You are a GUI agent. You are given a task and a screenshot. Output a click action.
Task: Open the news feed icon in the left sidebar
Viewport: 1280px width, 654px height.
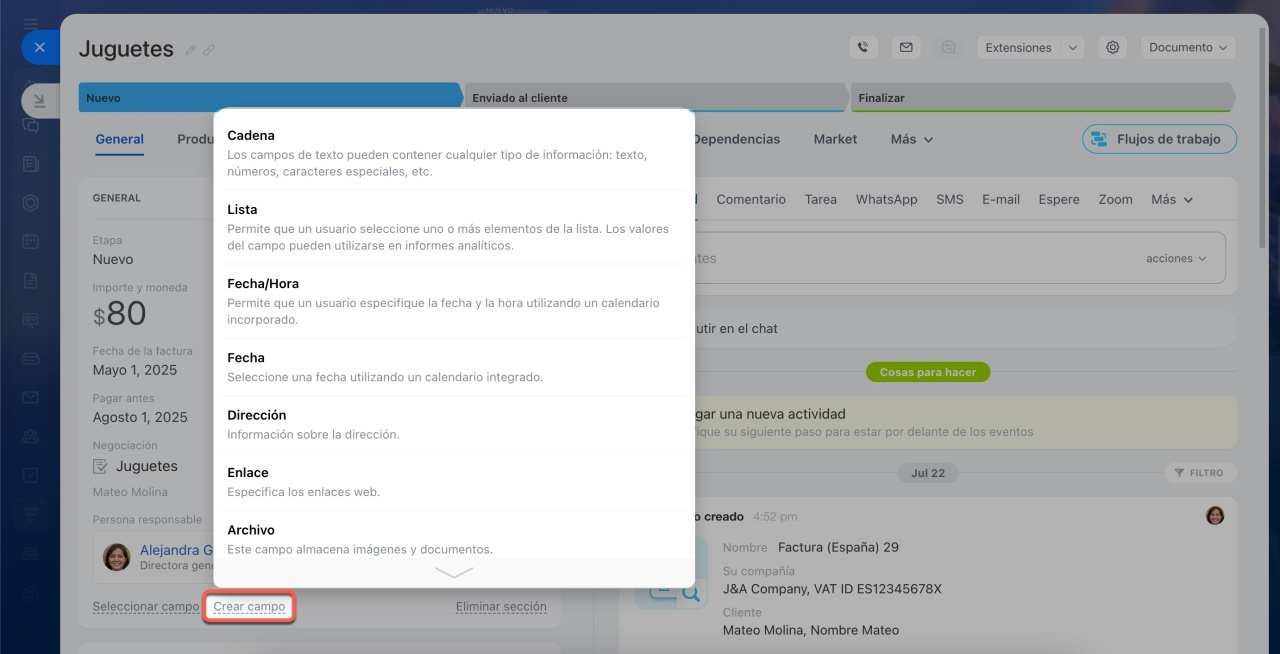31,164
